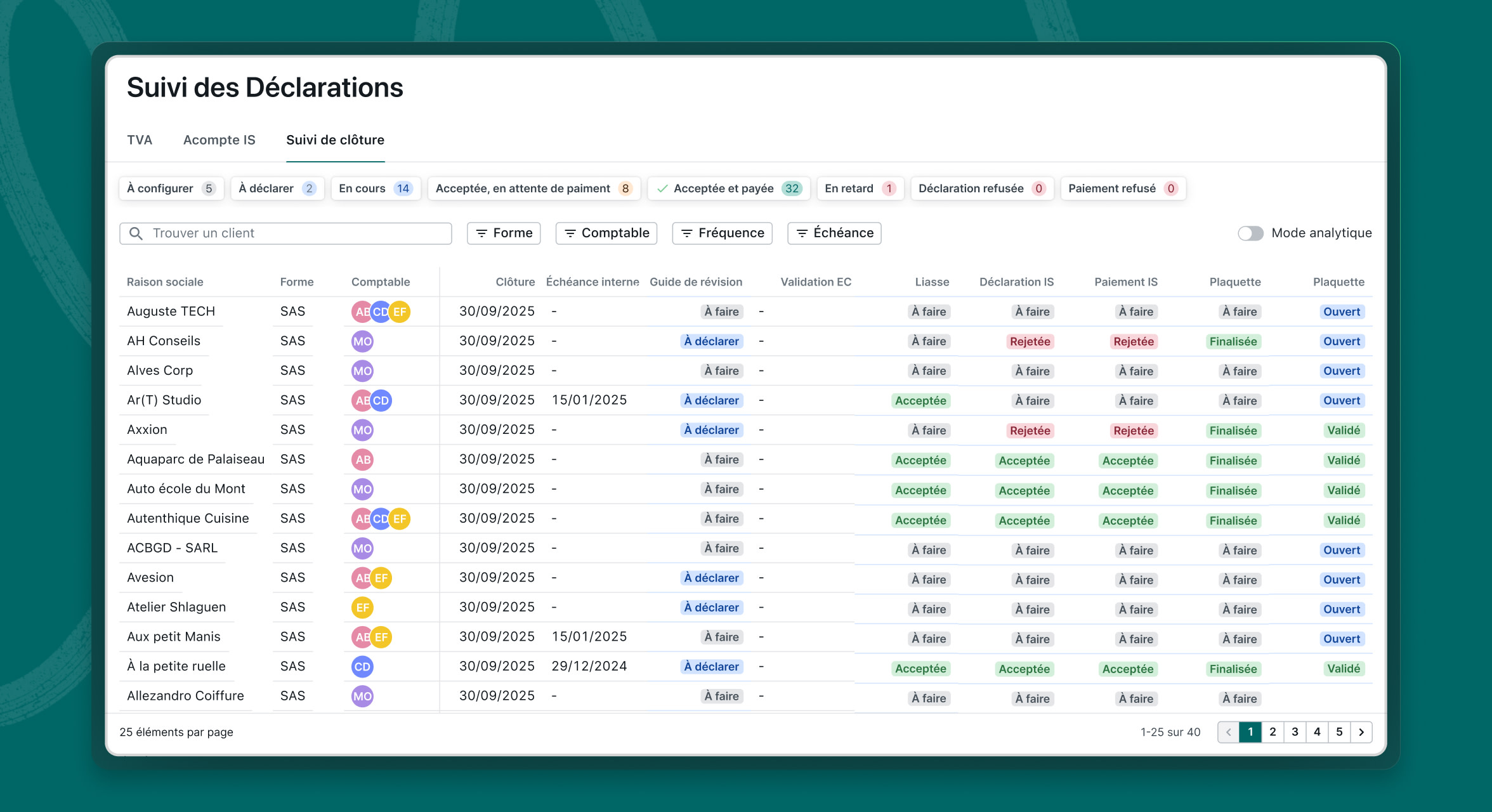Toggle Acceptée, en attente de paiment filter
Viewport: 1492px width, 812px height.
tap(534, 188)
